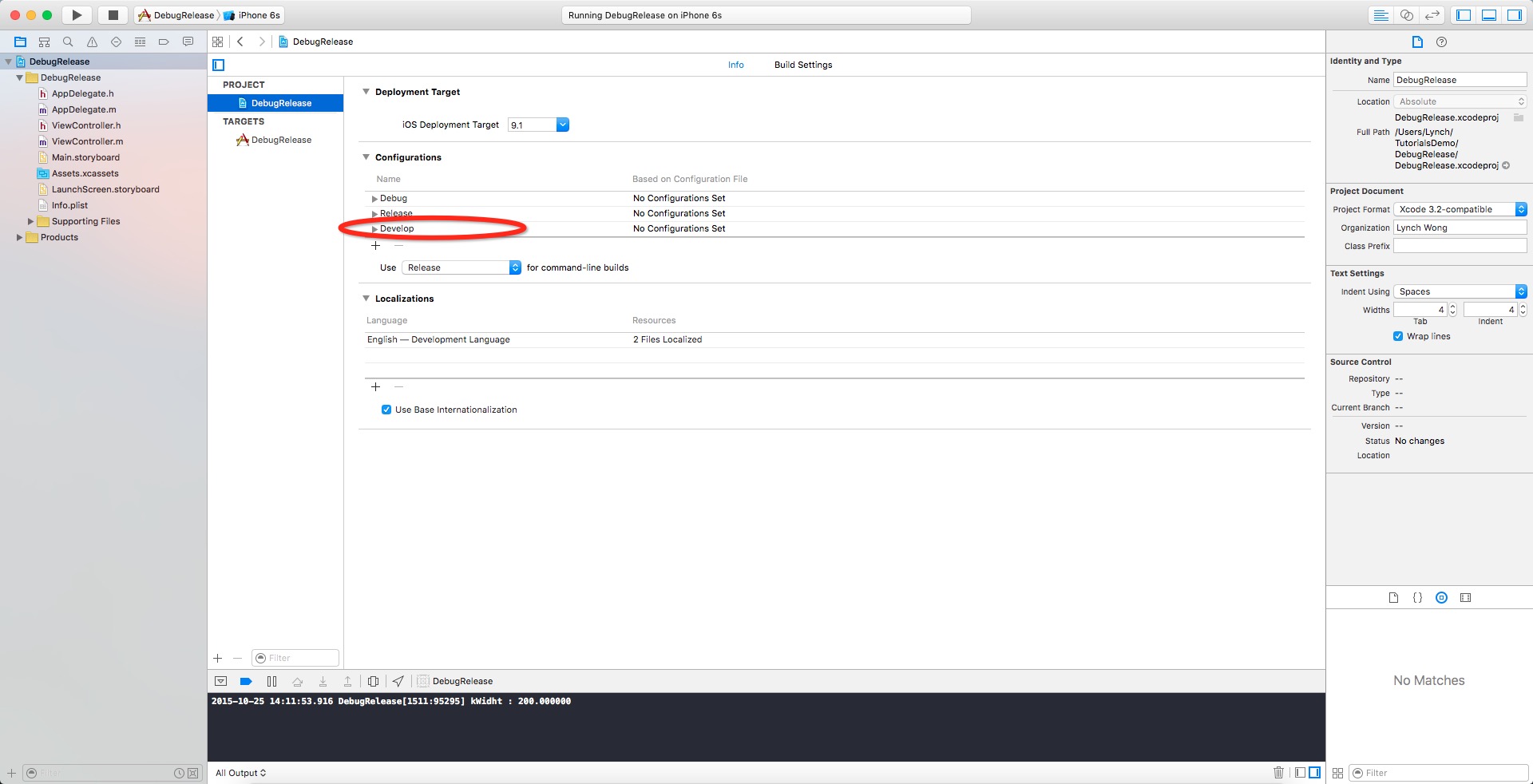Open the Project navigator folder icon
The width and height of the screenshot is (1533, 784).
point(21,42)
